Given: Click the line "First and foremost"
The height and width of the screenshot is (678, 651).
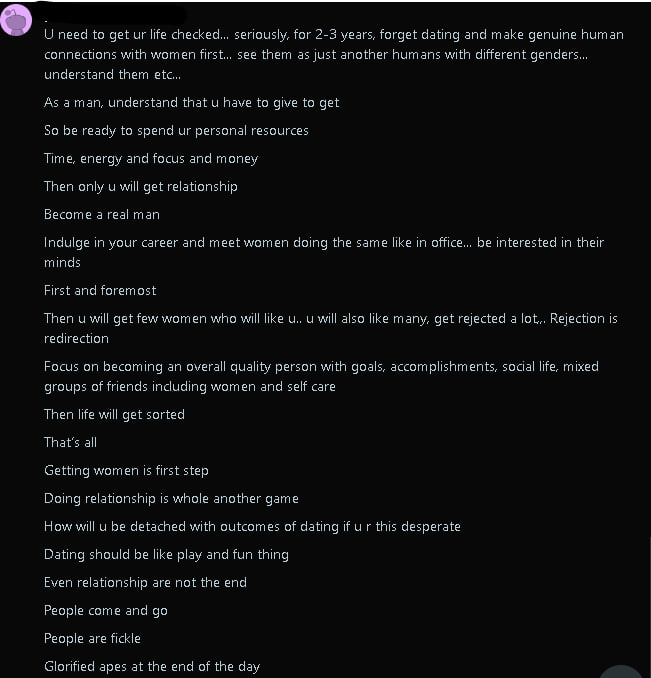Looking at the screenshot, I should pyautogui.click(x=100, y=290).
